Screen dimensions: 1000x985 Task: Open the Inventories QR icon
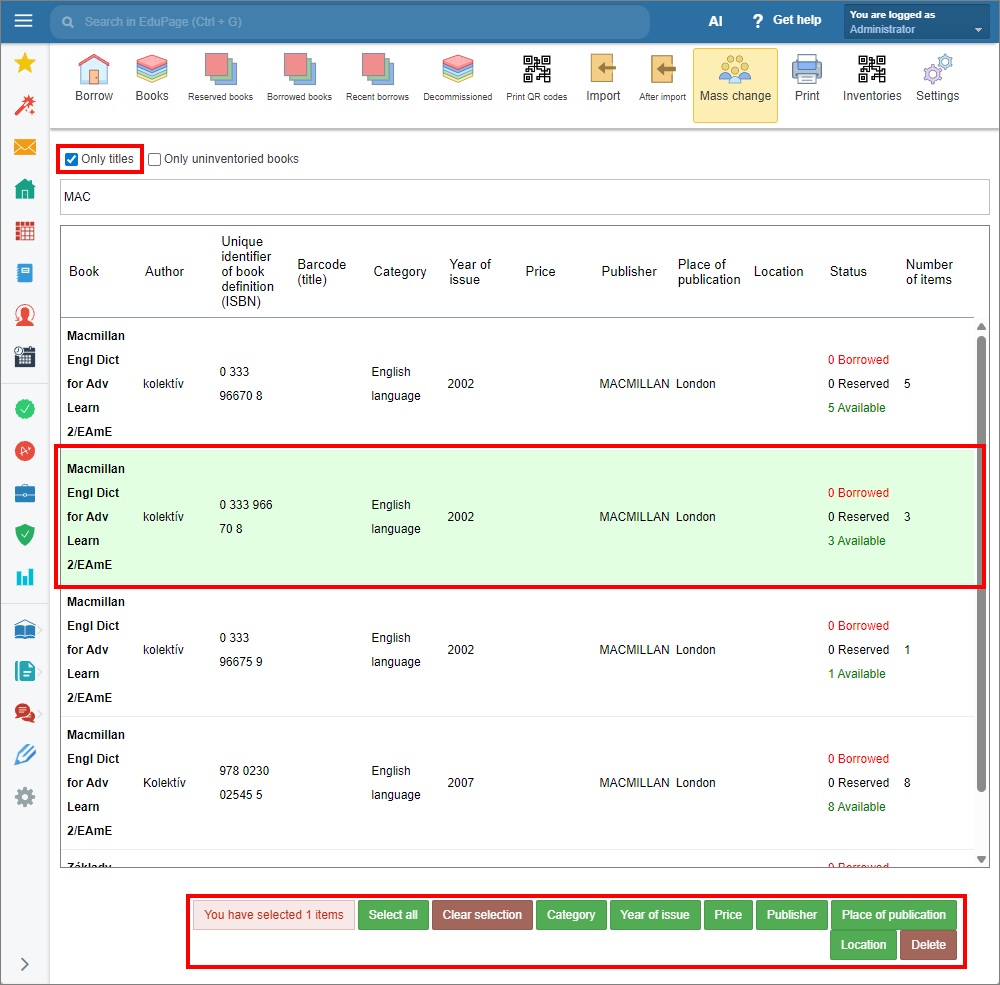pos(871,78)
